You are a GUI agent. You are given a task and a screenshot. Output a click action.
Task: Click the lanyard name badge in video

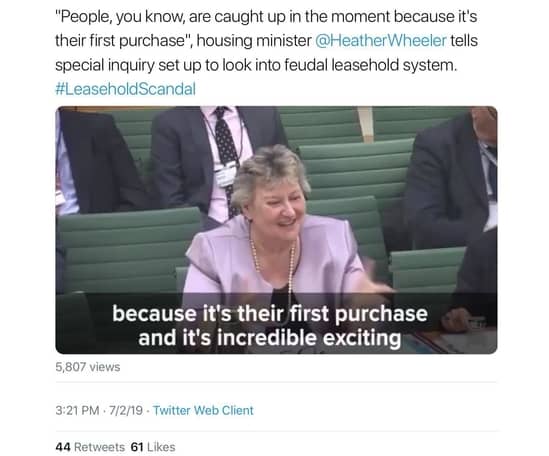[224, 174]
